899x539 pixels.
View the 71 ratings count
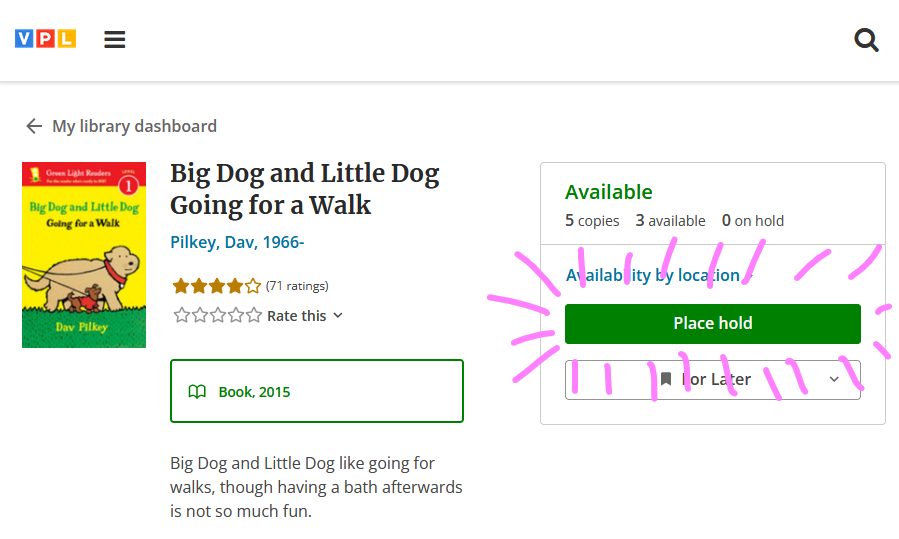click(x=297, y=286)
